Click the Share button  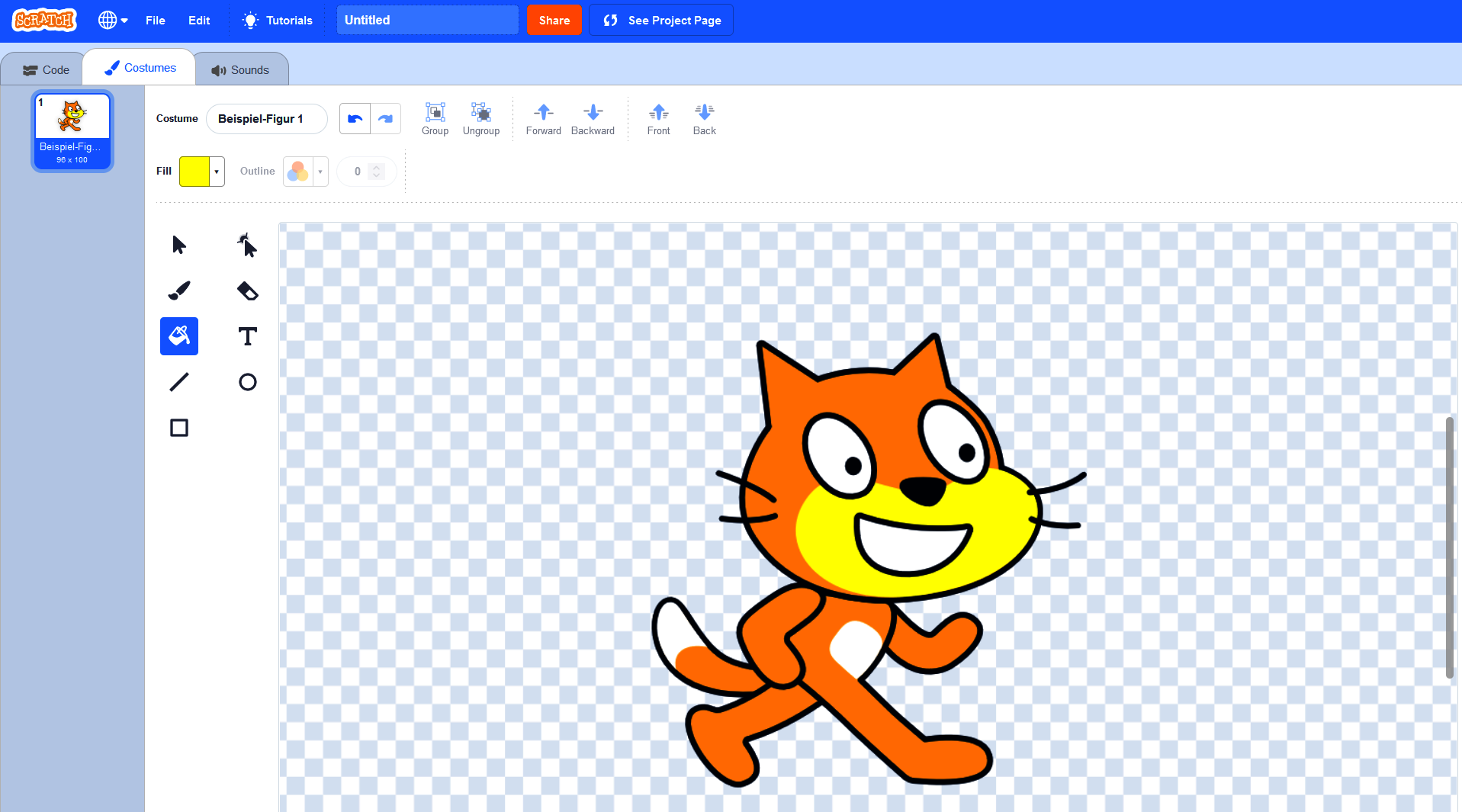(554, 20)
